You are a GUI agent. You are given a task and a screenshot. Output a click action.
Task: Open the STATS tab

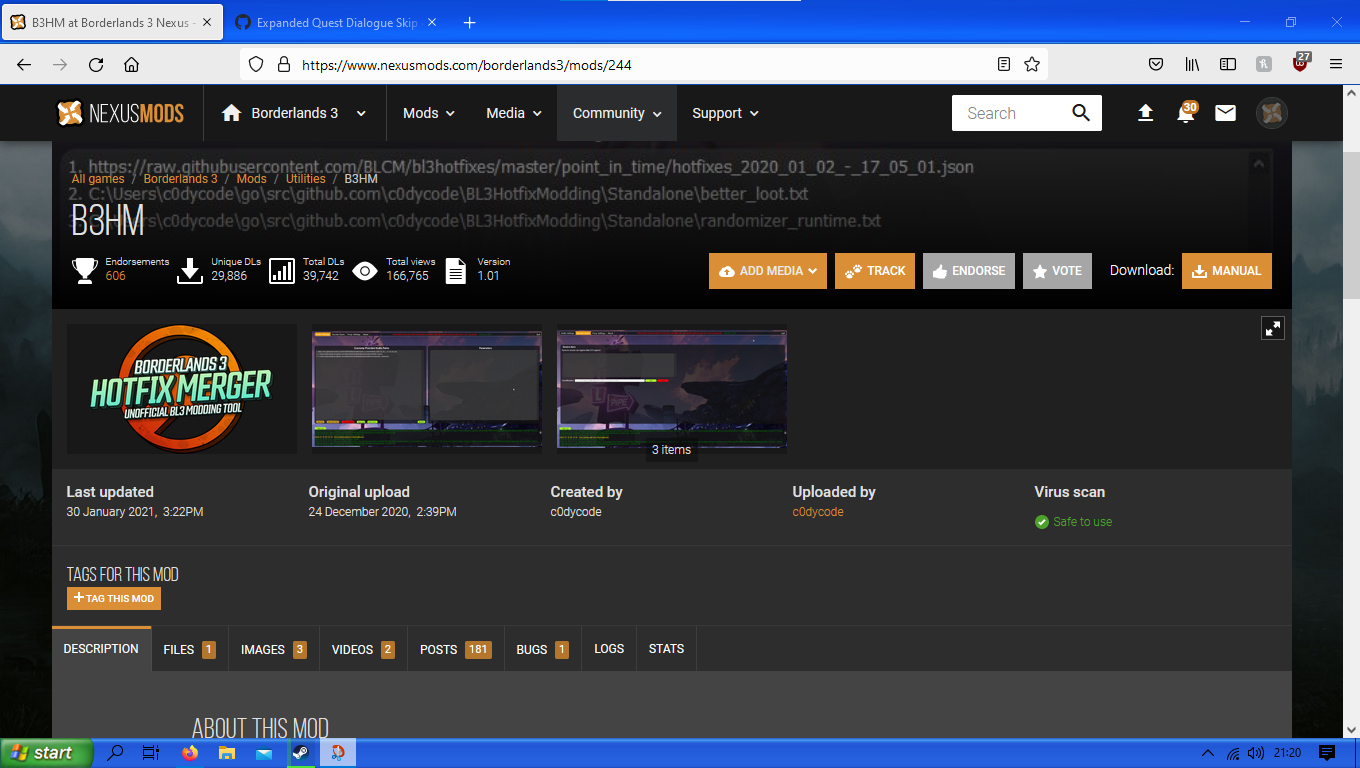pos(666,649)
